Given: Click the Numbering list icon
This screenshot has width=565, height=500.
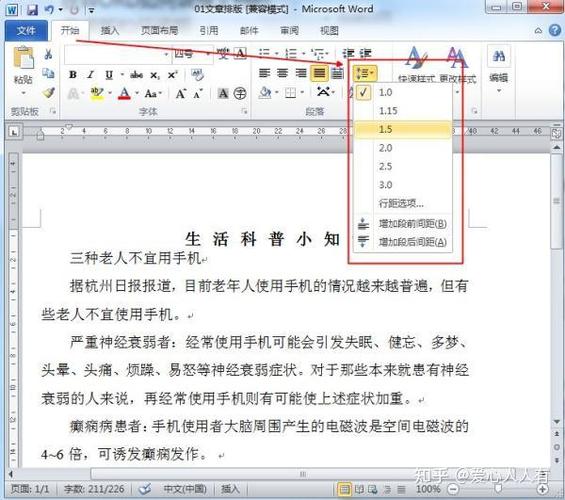Looking at the screenshot, I should pos(291,54).
